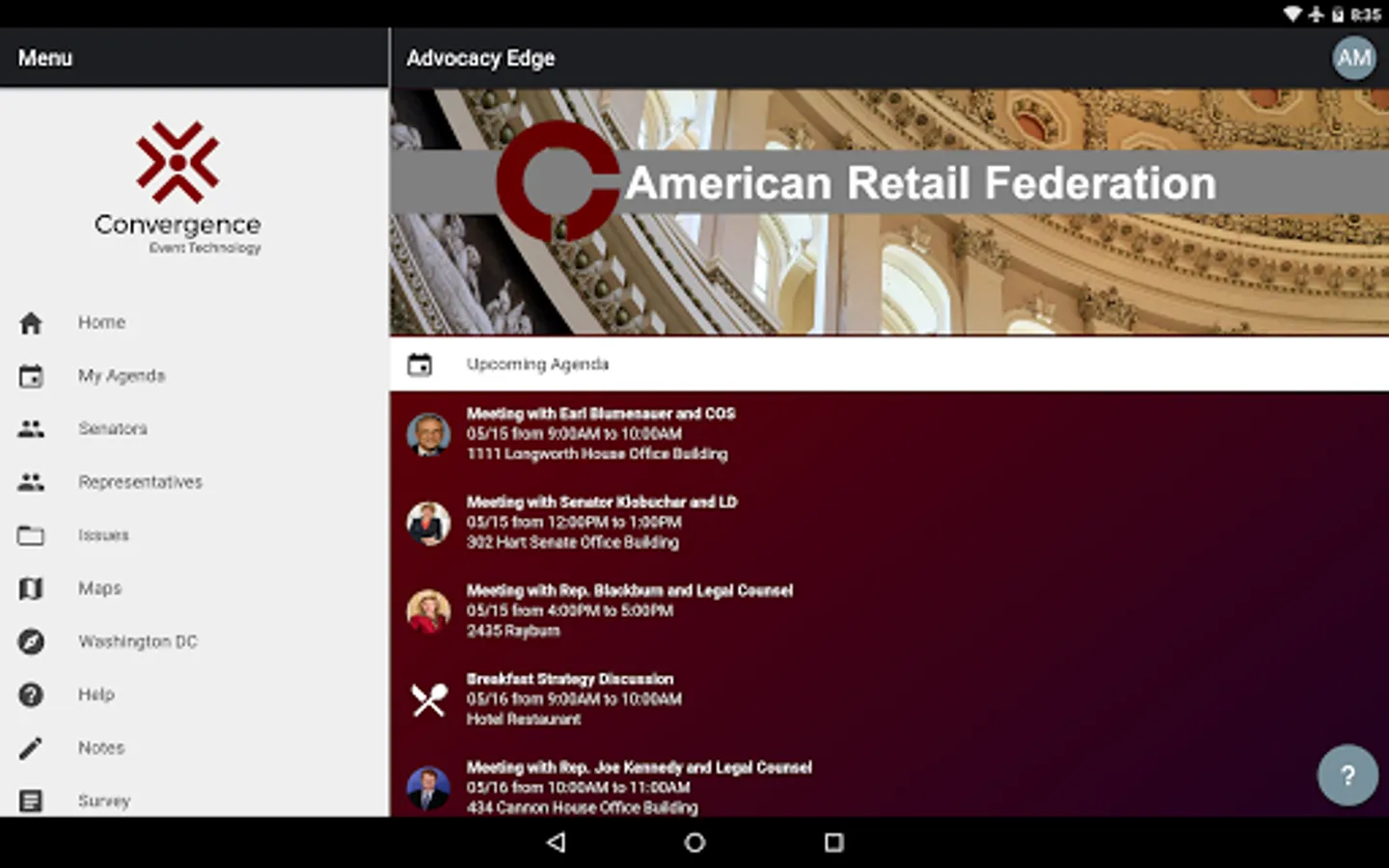Tap the Senators people icon
Image resolution: width=1389 pixels, height=868 pixels.
pos(31,429)
